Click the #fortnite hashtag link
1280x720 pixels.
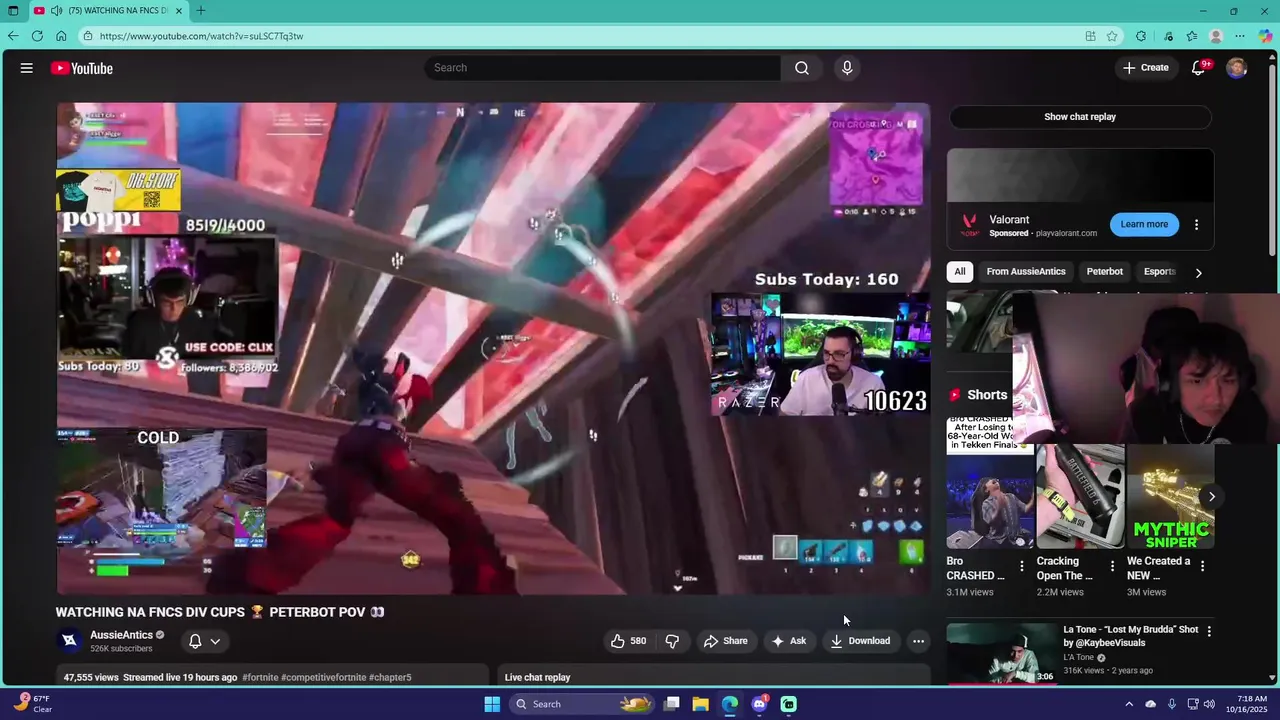coord(260,677)
